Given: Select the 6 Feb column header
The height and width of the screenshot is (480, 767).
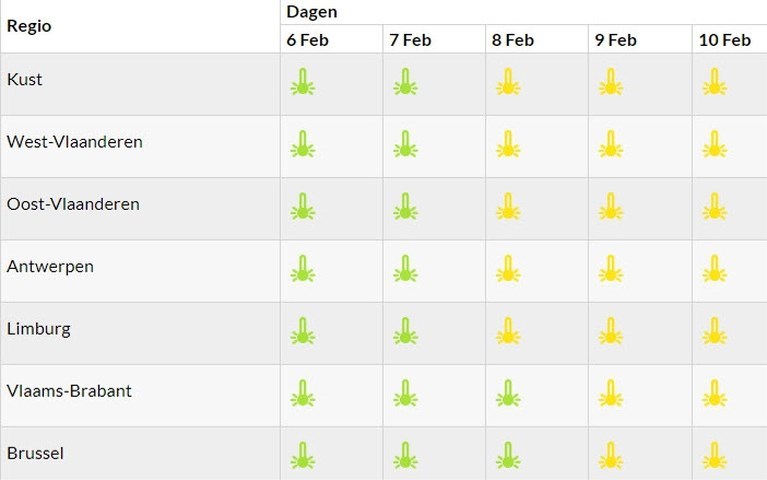Looking at the screenshot, I should (x=307, y=40).
